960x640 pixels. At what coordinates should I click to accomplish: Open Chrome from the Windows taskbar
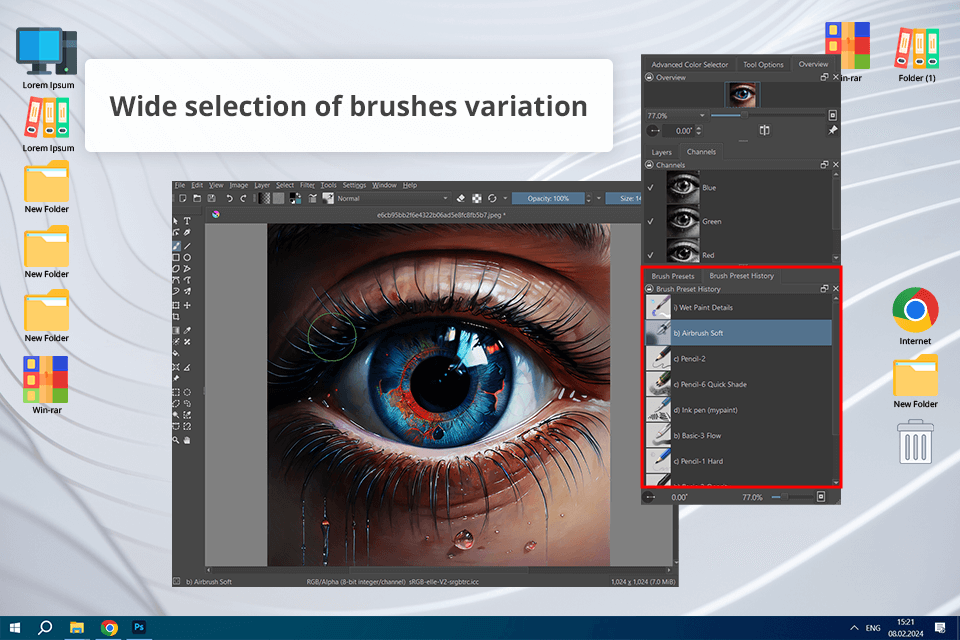tap(109, 628)
